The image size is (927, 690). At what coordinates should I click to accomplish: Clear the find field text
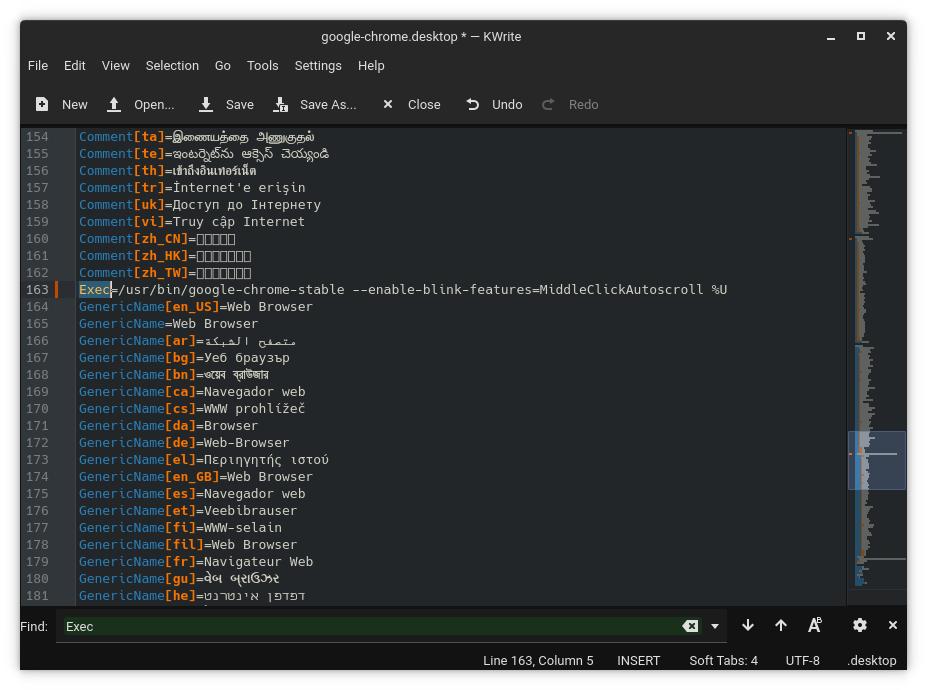(690, 626)
